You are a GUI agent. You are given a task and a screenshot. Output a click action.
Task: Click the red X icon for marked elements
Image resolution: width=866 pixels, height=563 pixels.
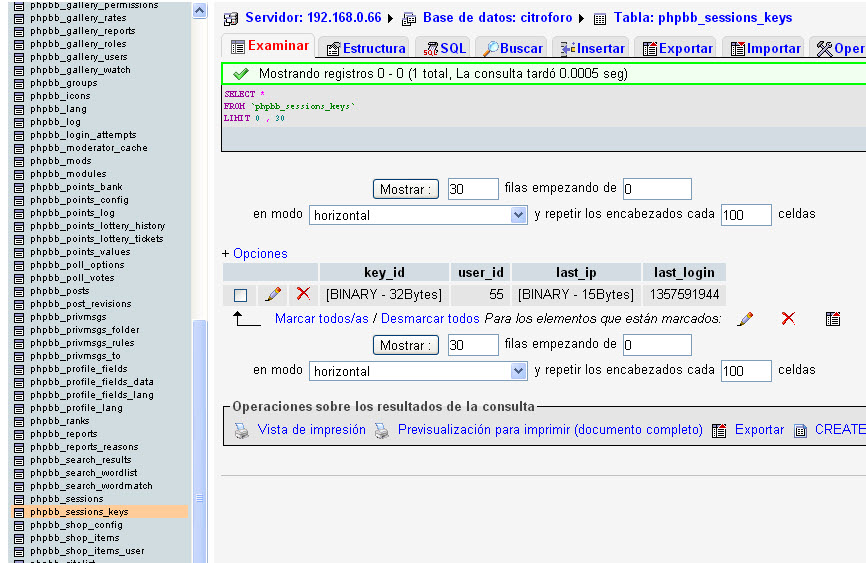click(x=788, y=319)
